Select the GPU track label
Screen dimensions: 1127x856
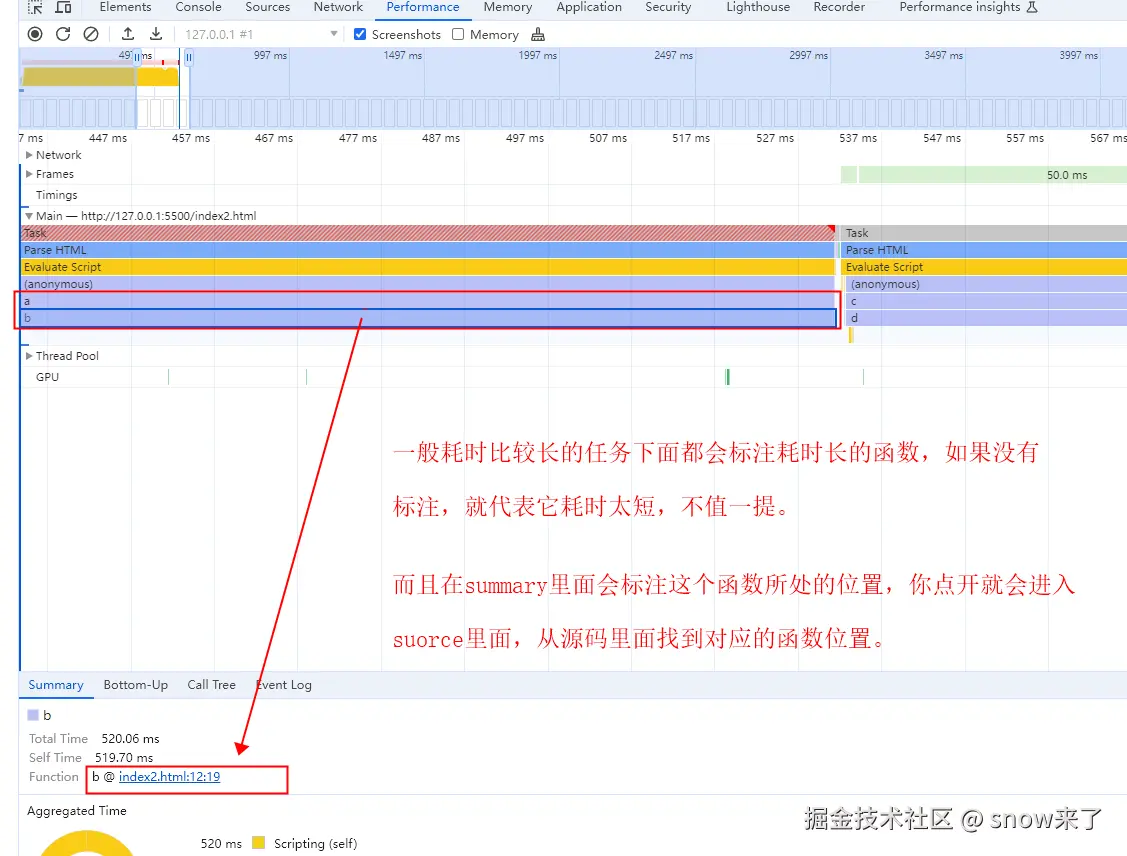pos(47,377)
